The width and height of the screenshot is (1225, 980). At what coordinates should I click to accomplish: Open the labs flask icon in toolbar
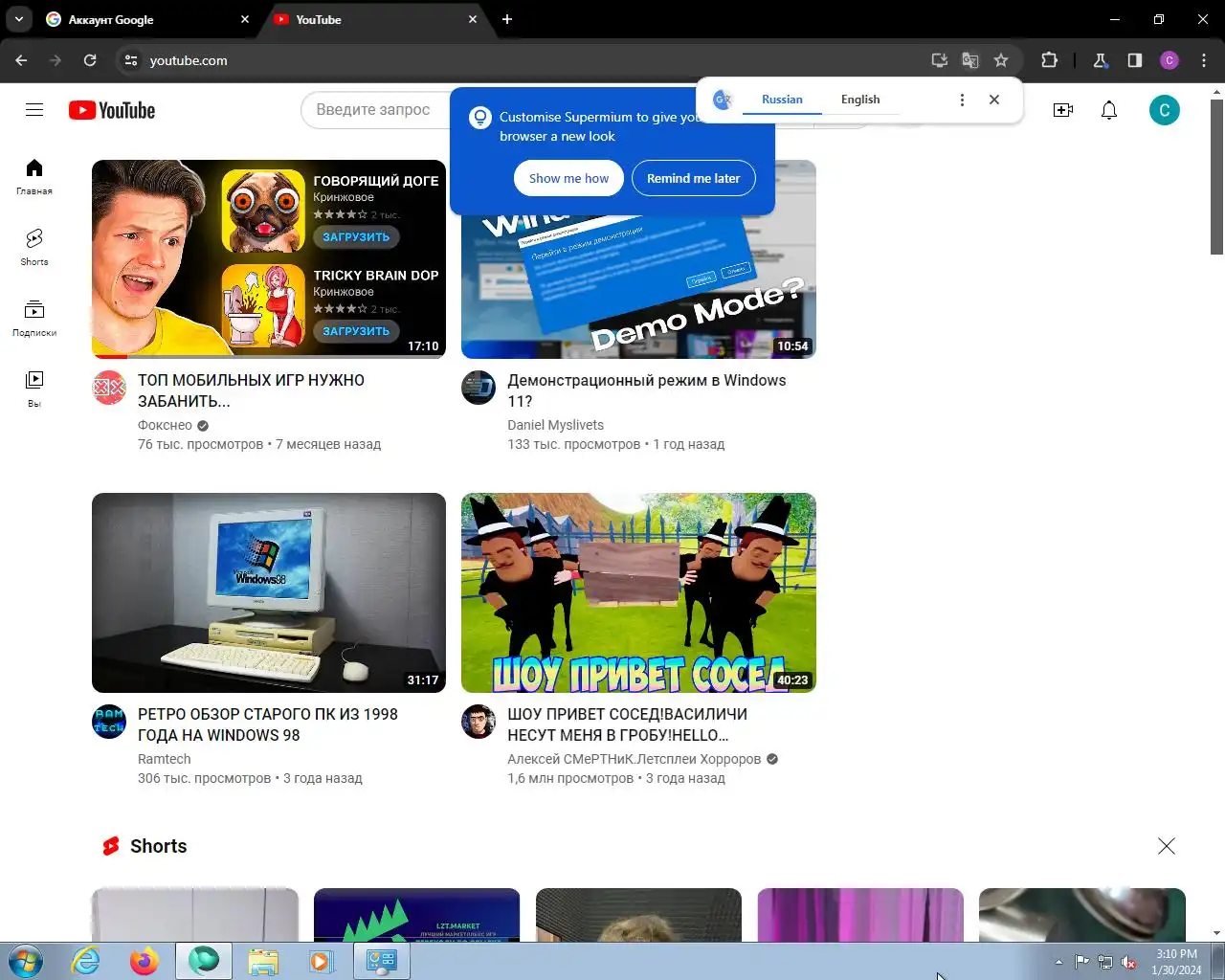coord(1100,60)
